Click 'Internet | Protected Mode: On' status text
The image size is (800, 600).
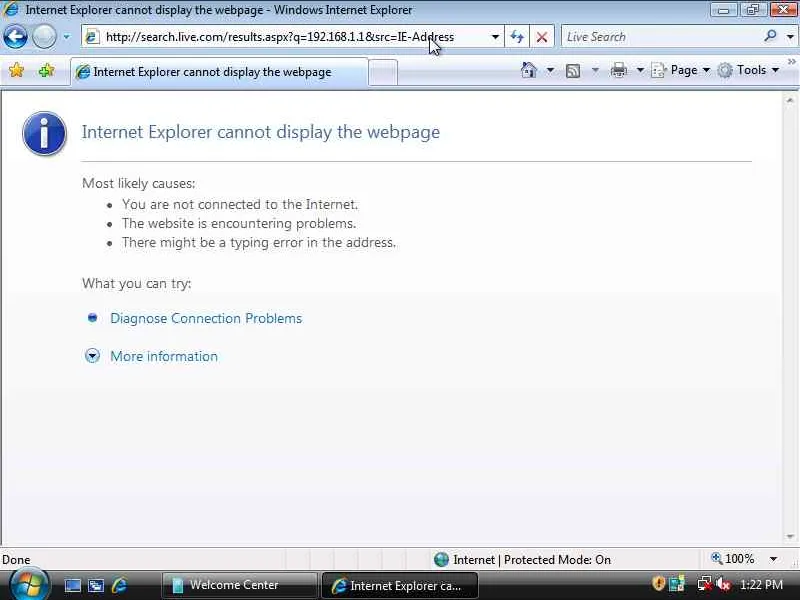(532, 560)
